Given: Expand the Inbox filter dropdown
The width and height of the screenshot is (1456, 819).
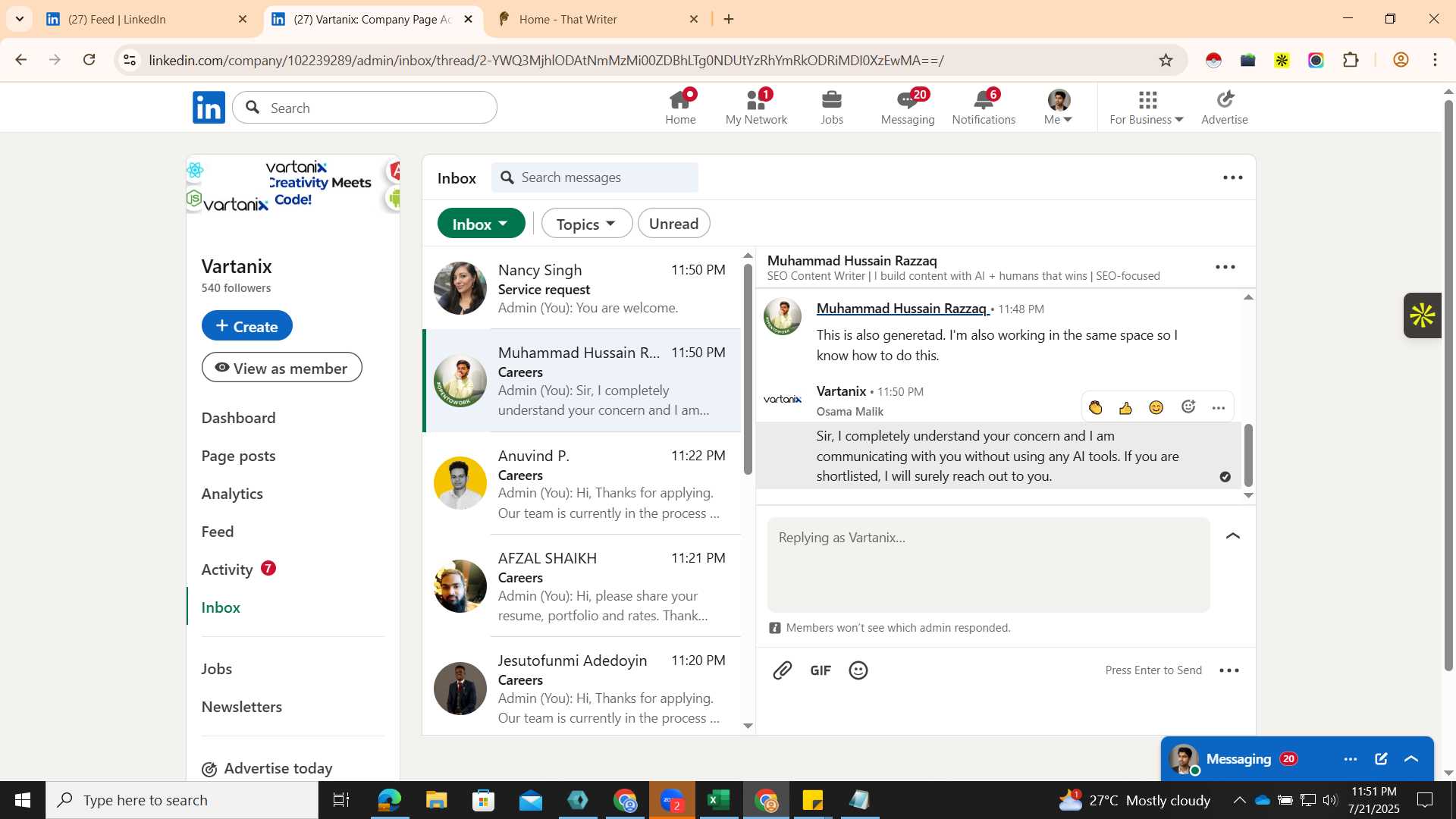Looking at the screenshot, I should click(481, 224).
